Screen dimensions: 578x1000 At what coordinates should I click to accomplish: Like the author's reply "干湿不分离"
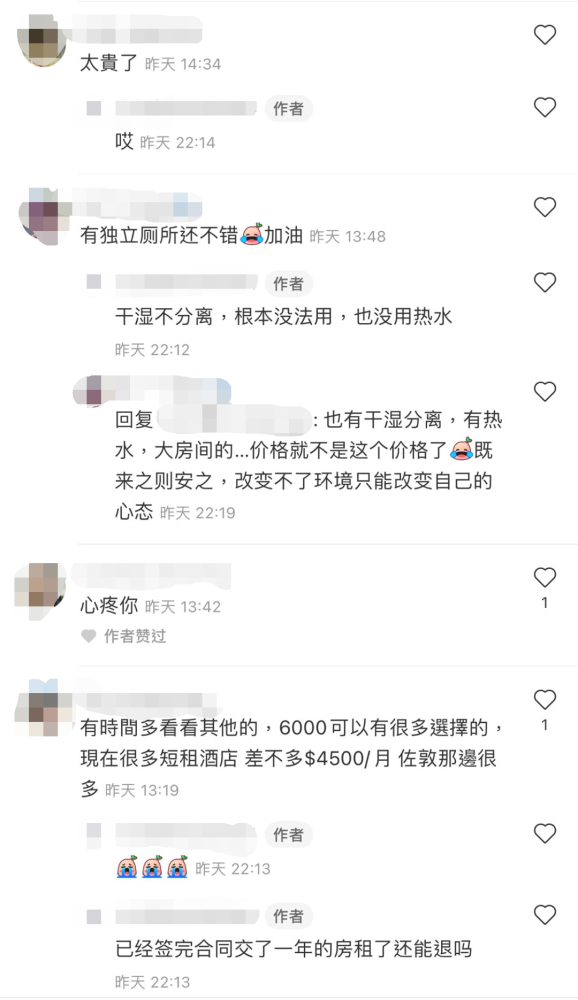click(x=544, y=282)
